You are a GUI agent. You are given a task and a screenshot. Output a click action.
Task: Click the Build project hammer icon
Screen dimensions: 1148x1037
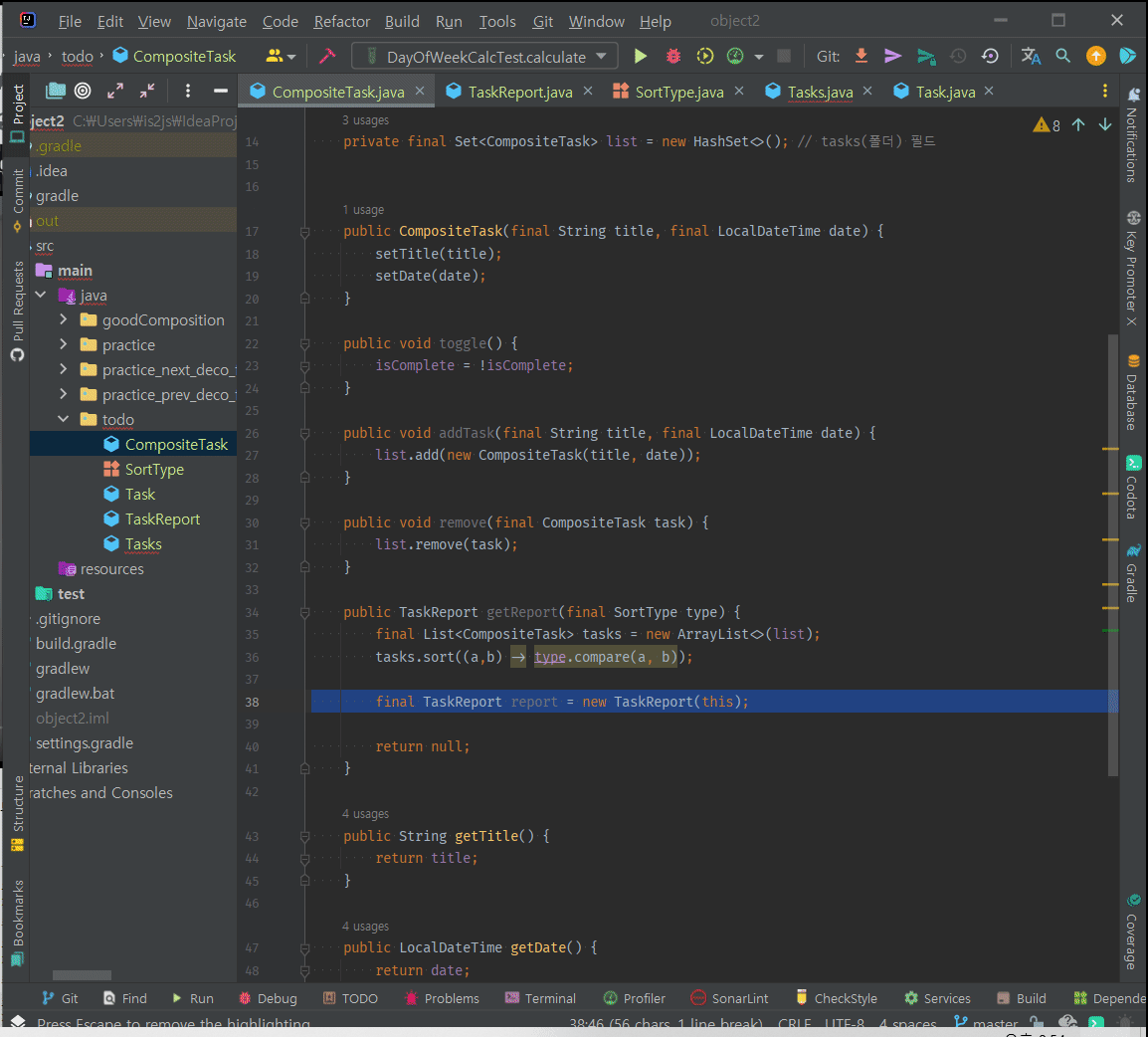click(327, 57)
